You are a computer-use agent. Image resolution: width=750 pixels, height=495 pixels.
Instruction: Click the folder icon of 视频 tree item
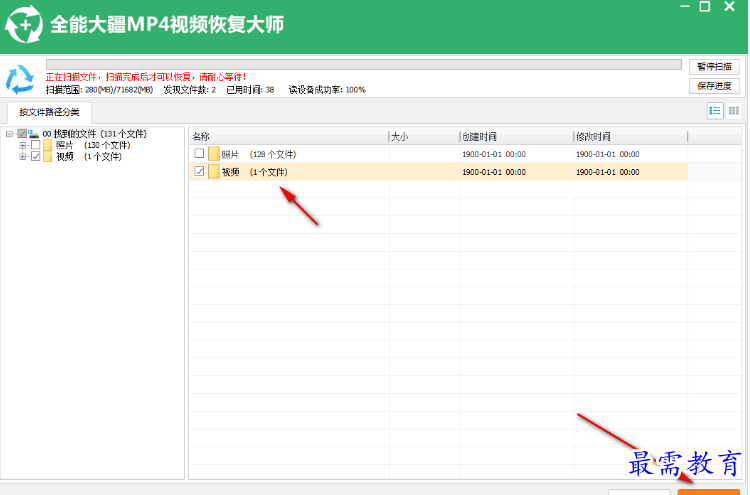[x=47, y=156]
